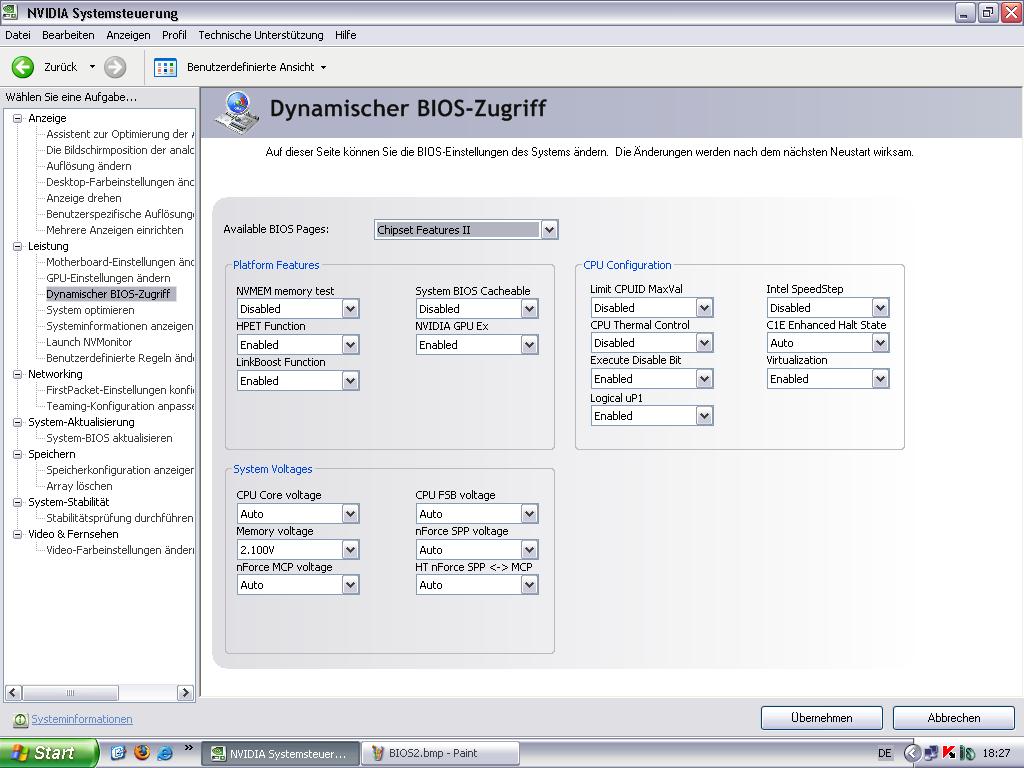Image resolution: width=1024 pixels, height=768 pixels.
Task: Open the Profil menu
Action: coord(174,35)
